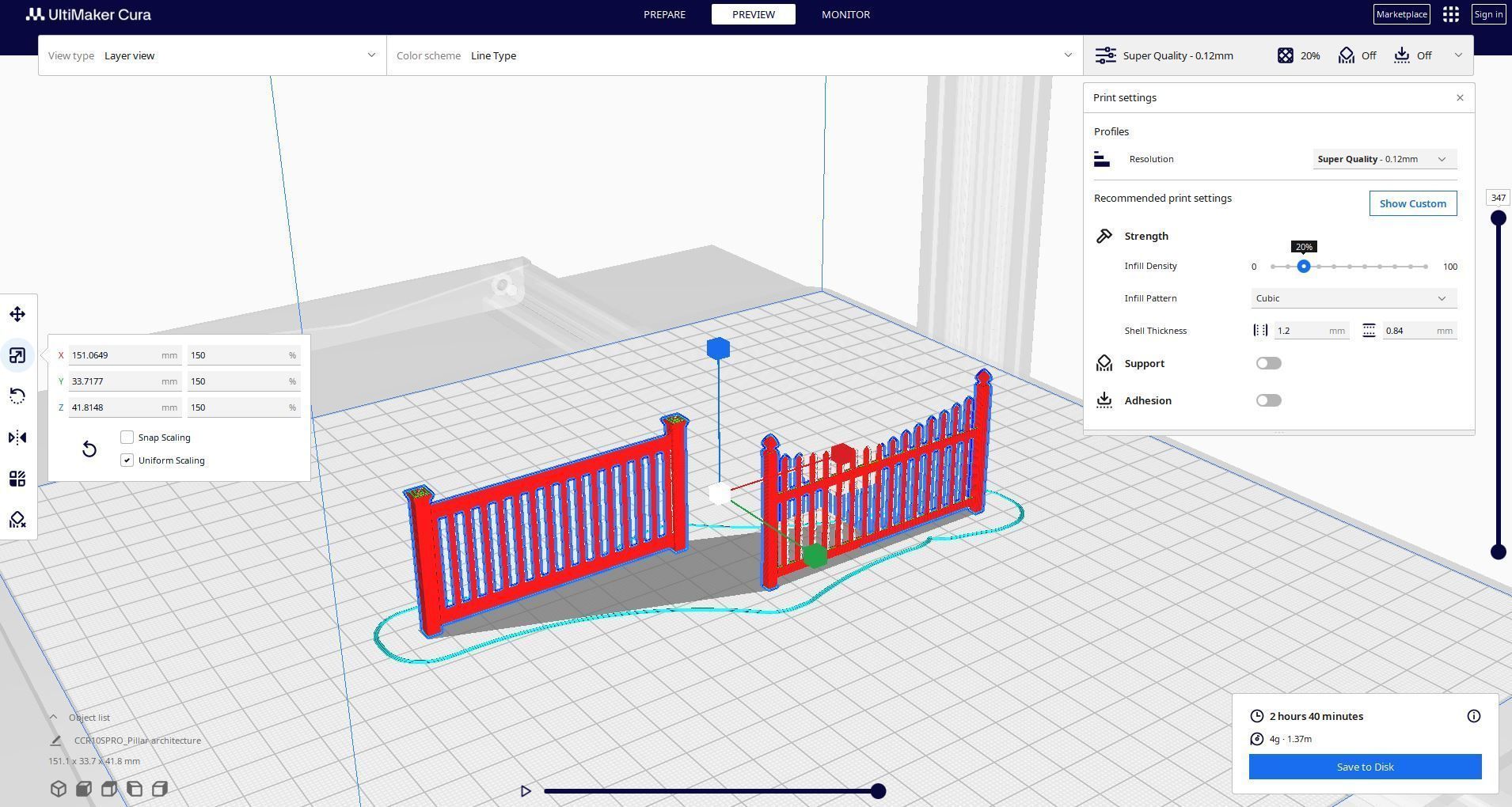The height and width of the screenshot is (807, 1512).
Task: Select the Mirror tool
Action: coord(17,438)
